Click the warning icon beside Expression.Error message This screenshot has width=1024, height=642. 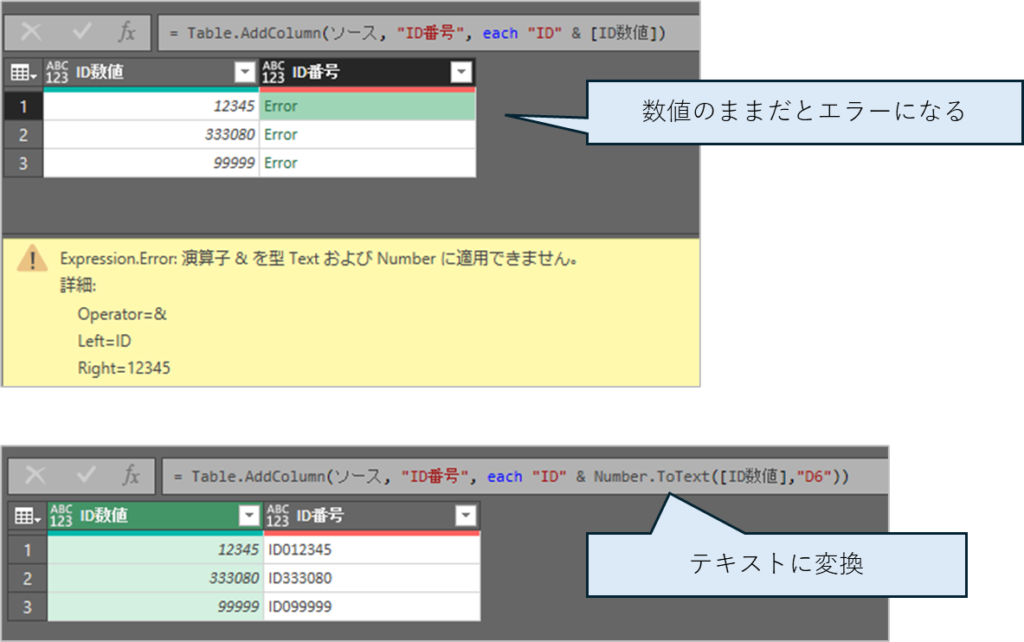pos(33,257)
